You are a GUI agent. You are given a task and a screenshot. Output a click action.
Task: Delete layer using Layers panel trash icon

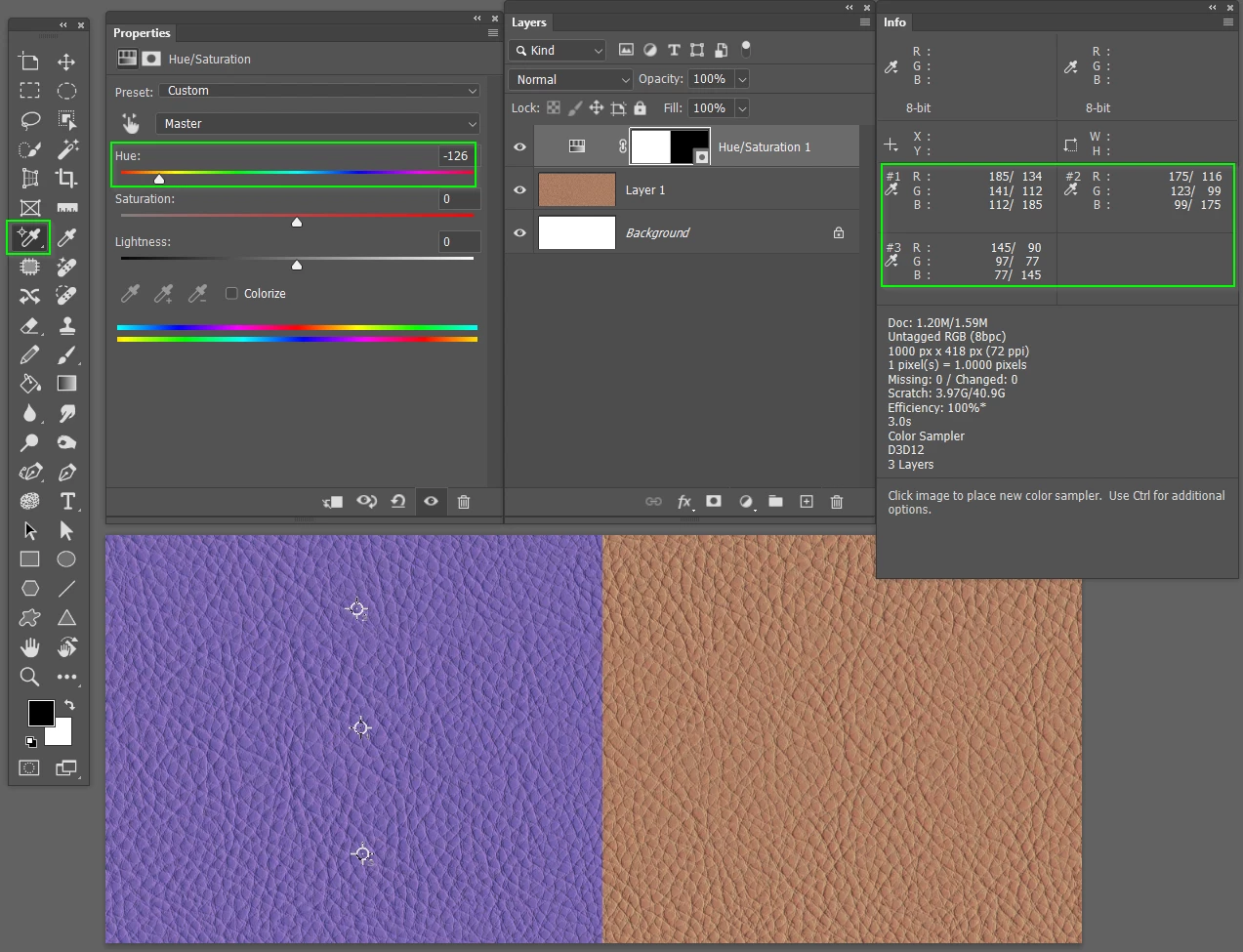837,502
